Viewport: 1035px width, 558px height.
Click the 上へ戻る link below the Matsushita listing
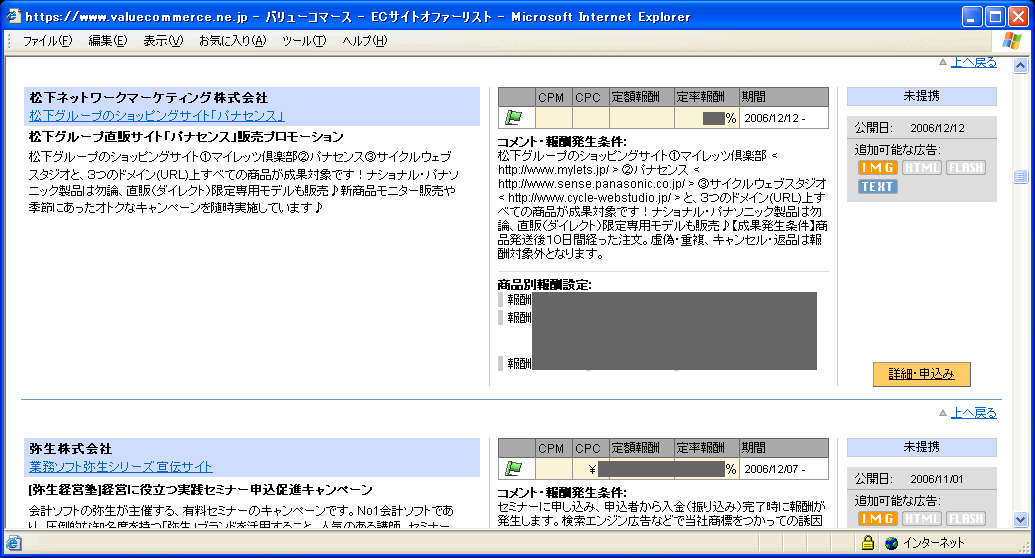click(972, 412)
